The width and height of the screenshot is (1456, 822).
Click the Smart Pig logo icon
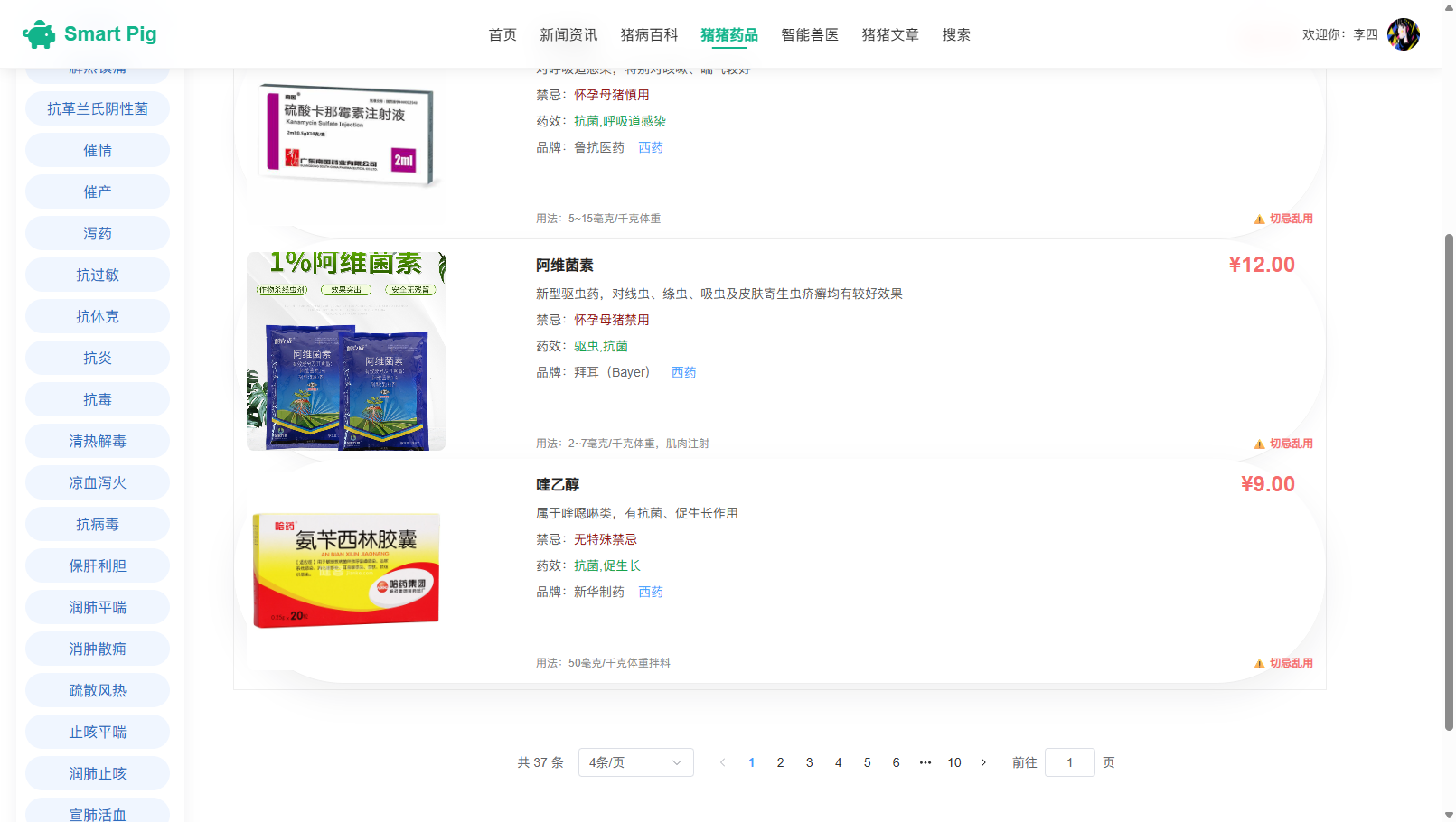click(39, 34)
